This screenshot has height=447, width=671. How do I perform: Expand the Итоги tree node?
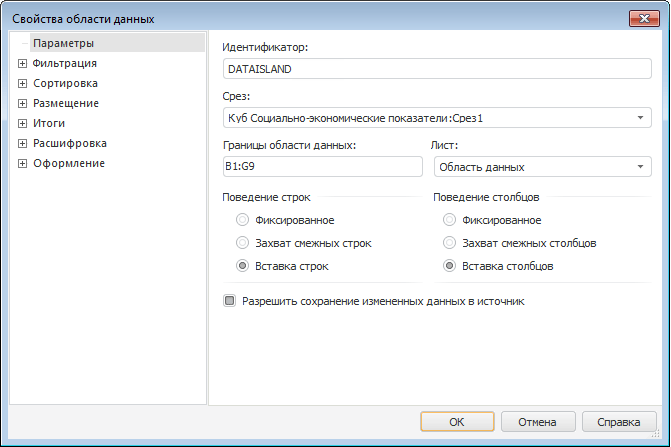(x=22, y=124)
